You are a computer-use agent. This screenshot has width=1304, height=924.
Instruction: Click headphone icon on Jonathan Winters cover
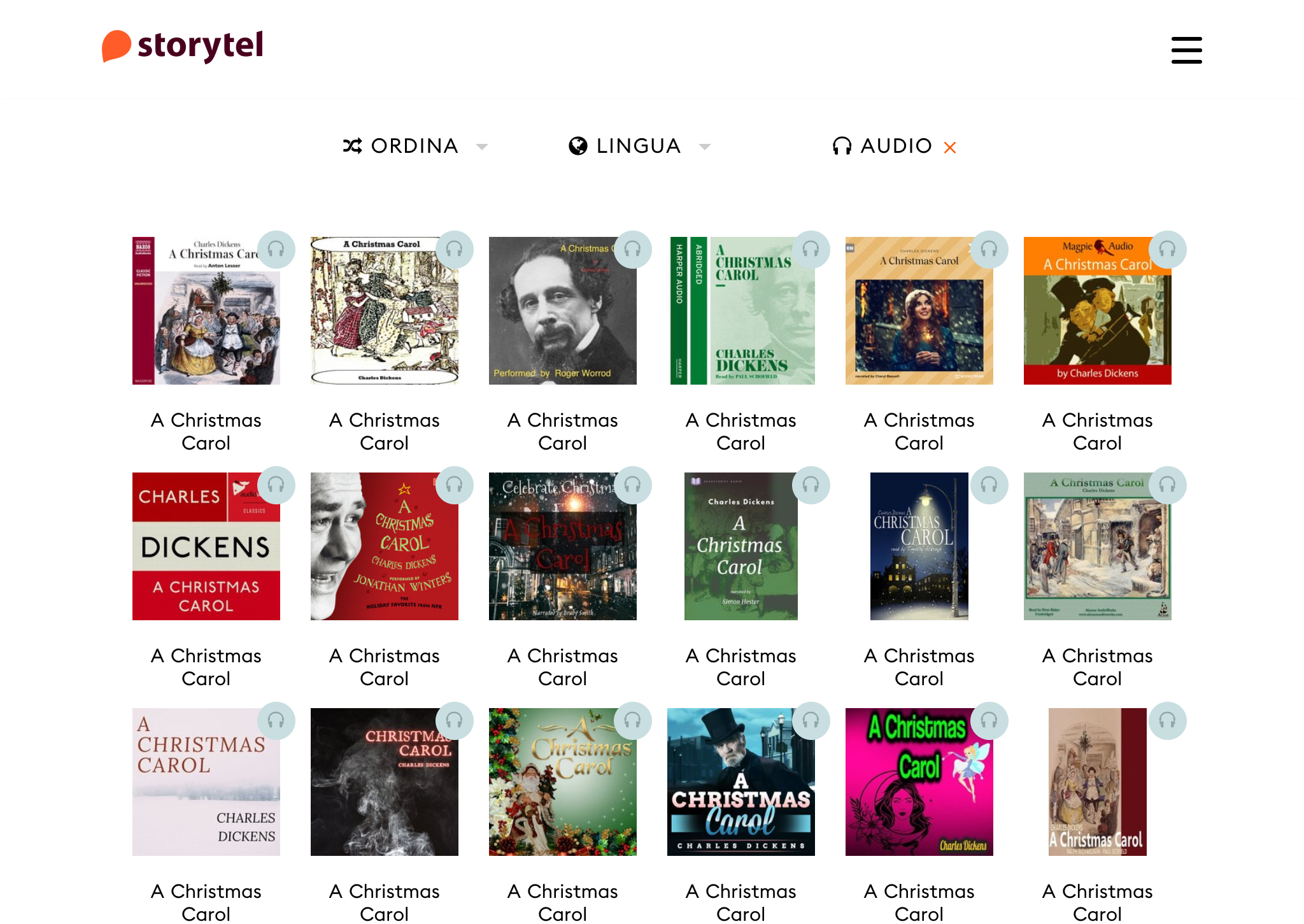pos(454,485)
